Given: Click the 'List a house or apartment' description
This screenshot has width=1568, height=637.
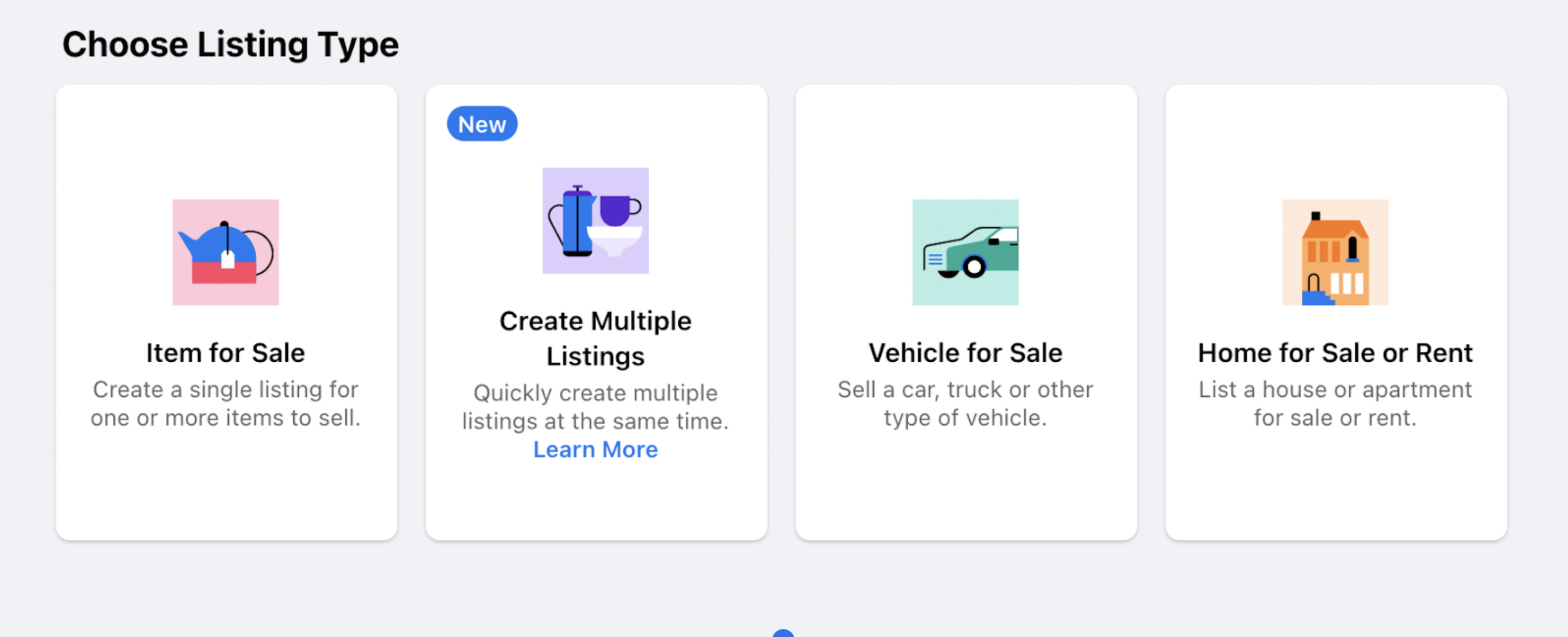Looking at the screenshot, I should pyautogui.click(x=1336, y=403).
